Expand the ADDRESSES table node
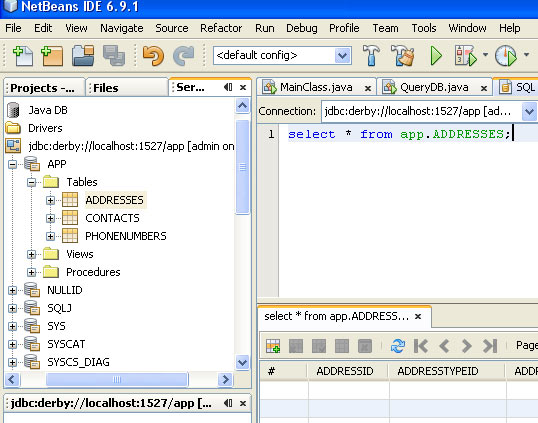The height and width of the screenshot is (423, 538). (x=50, y=200)
